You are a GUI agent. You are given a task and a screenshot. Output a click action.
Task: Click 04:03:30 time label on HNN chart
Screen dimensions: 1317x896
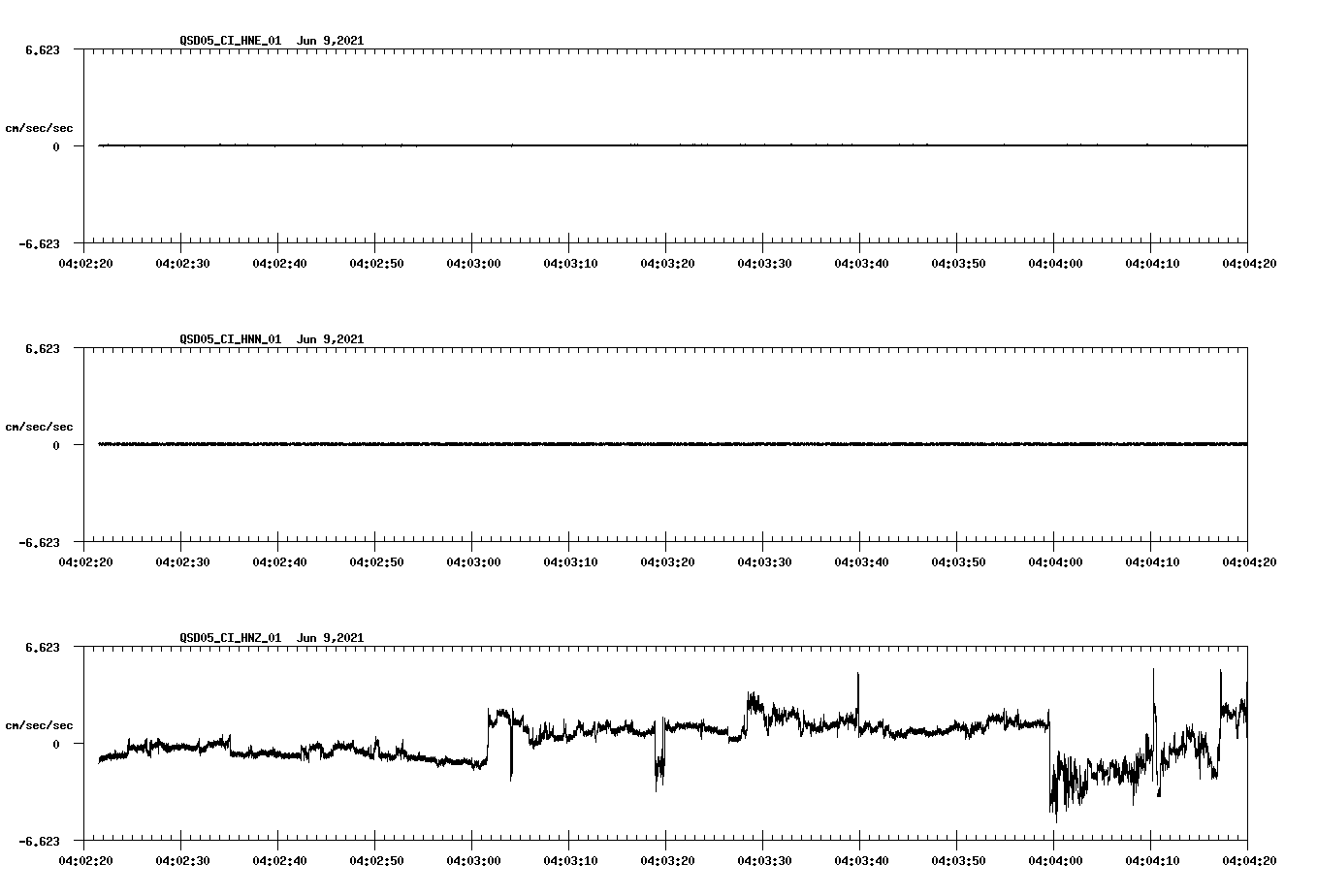763,561
